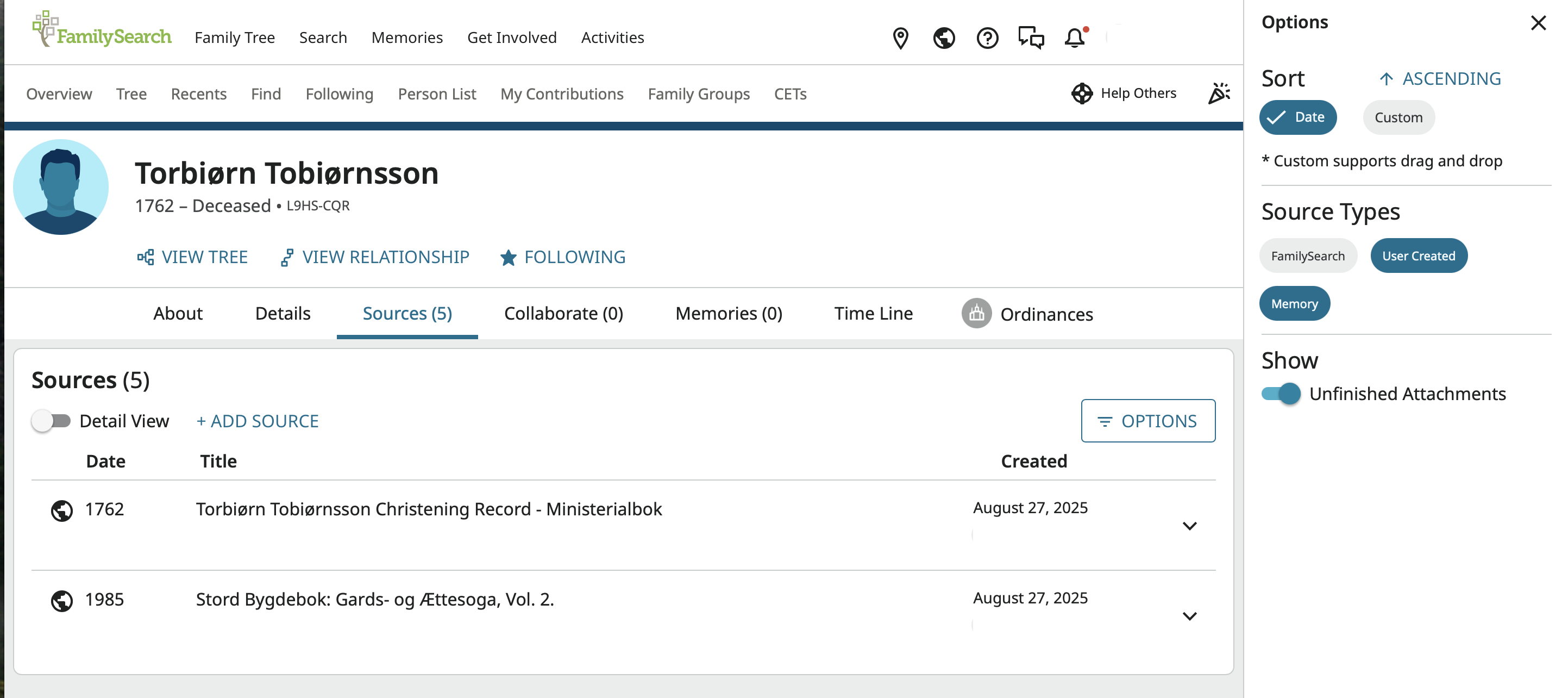Image resolution: width=1568 pixels, height=698 pixels.
Task: Deselect the Memory source type chip
Action: point(1294,303)
